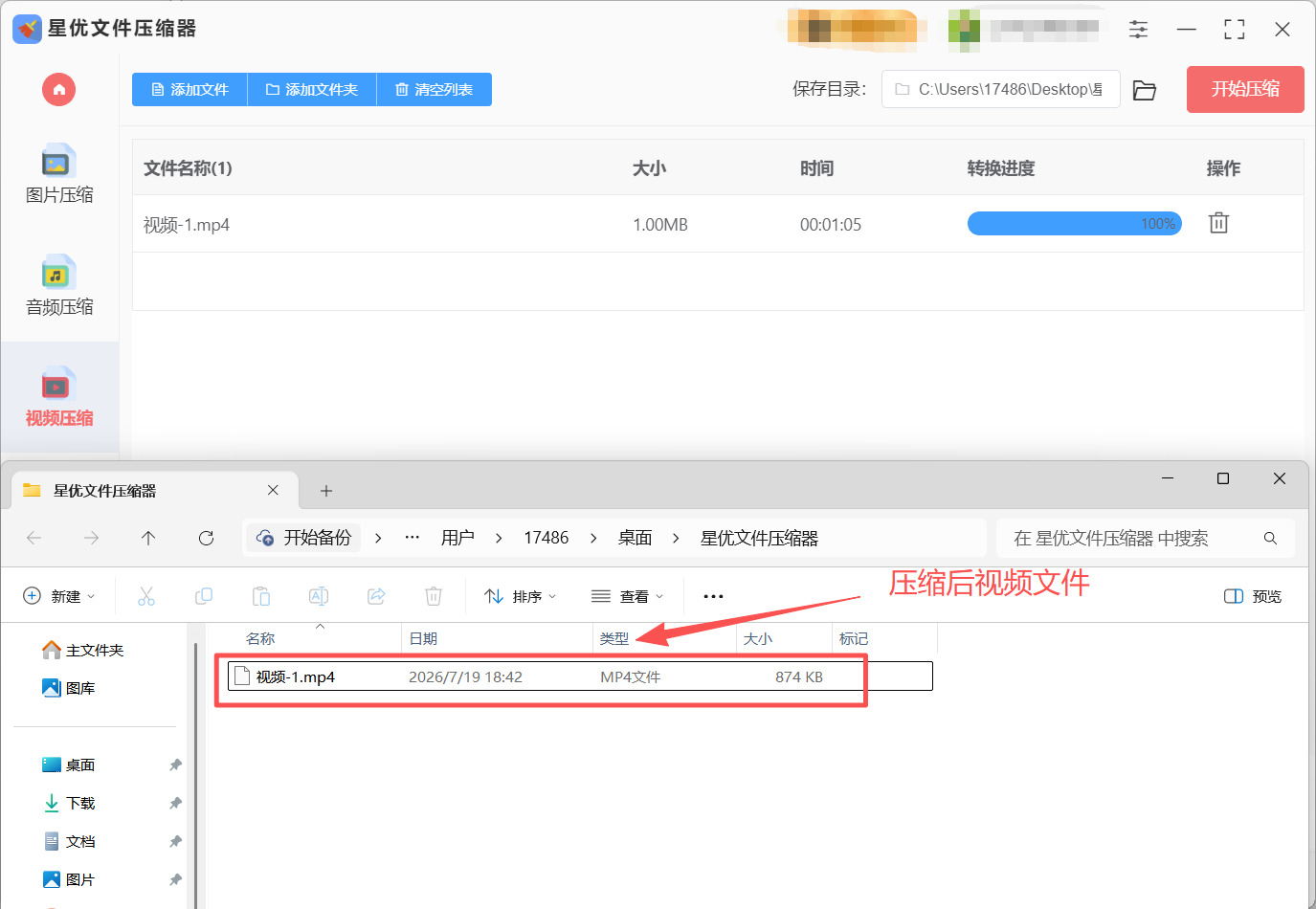Open the Explorer more options ellipsis menu
Viewport: 1316px width, 909px height.
[713, 596]
